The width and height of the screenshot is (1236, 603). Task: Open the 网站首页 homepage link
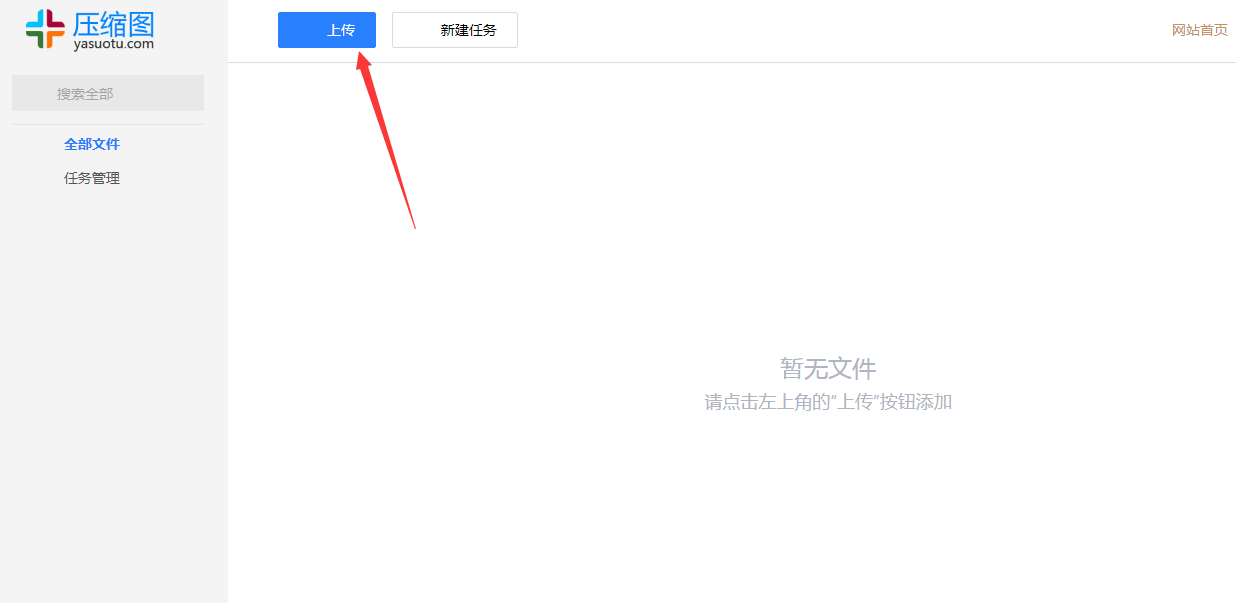pyautogui.click(x=1200, y=30)
